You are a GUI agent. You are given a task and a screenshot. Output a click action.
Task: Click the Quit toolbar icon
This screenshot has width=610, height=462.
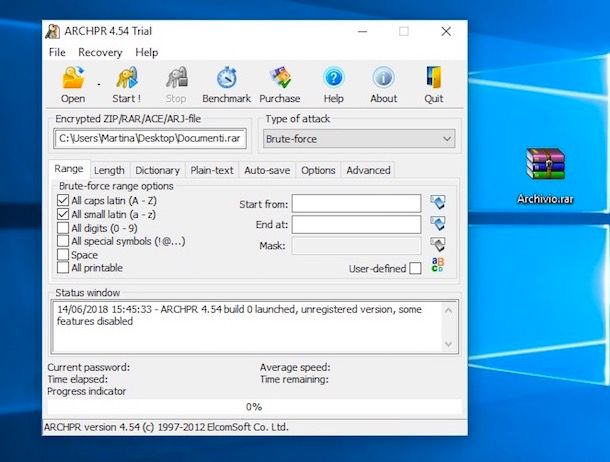pos(433,77)
